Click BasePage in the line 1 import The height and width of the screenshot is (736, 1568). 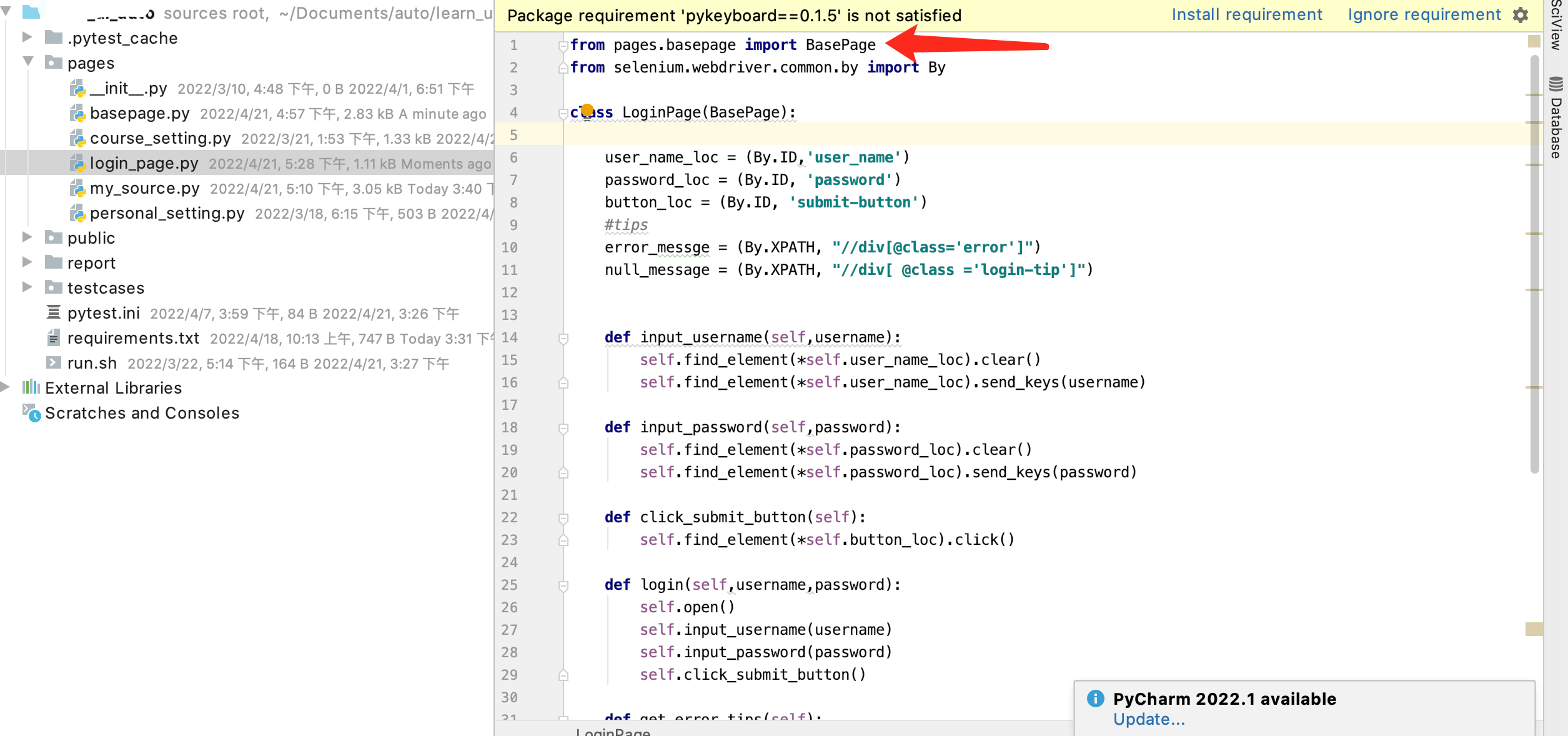(x=841, y=45)
